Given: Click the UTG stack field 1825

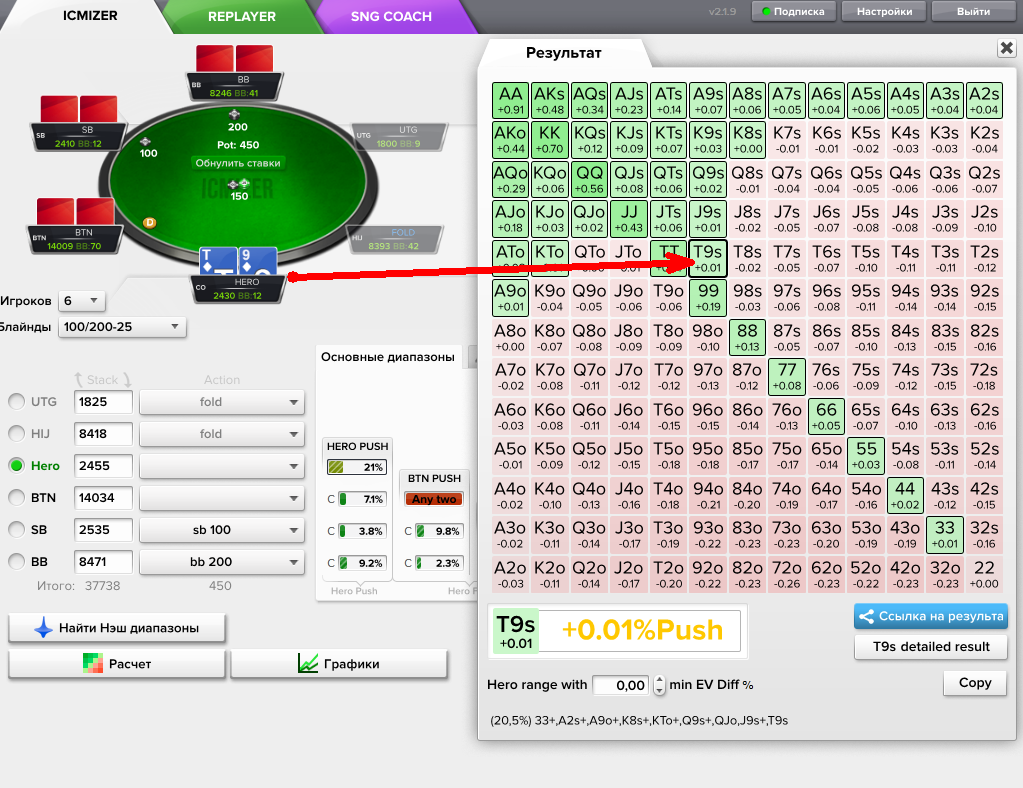Looking at the screenshot, I should pyautogui.click(x=103, y=402).
